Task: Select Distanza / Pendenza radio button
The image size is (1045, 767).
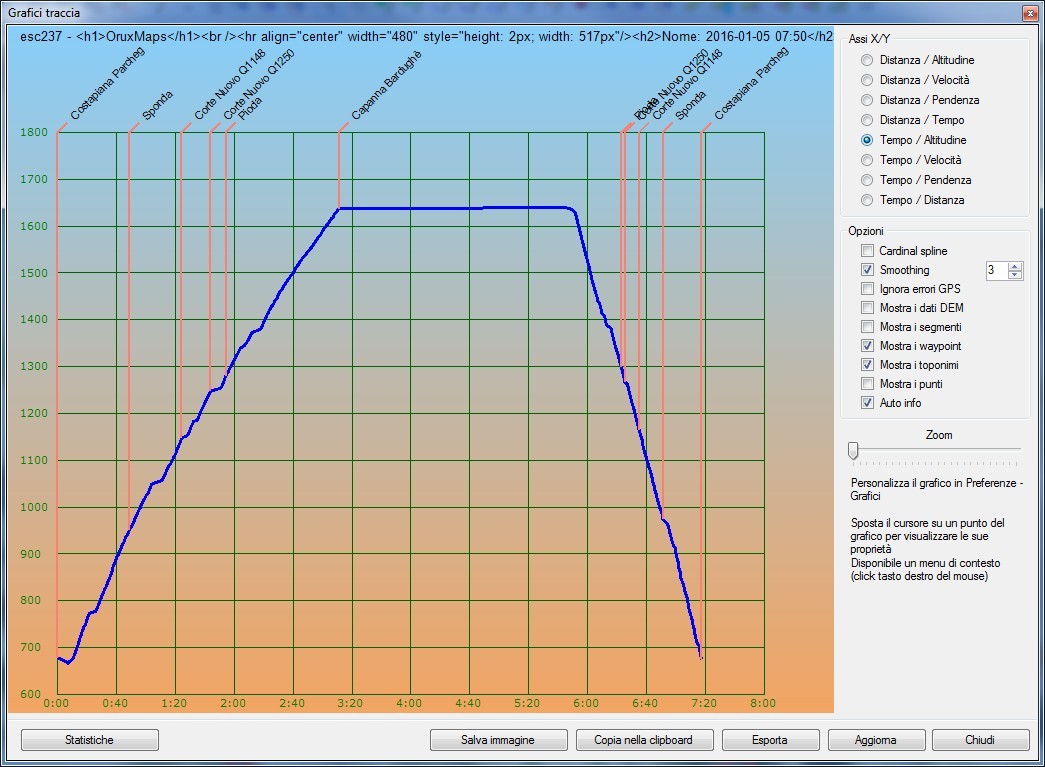Action: [867, 100]
